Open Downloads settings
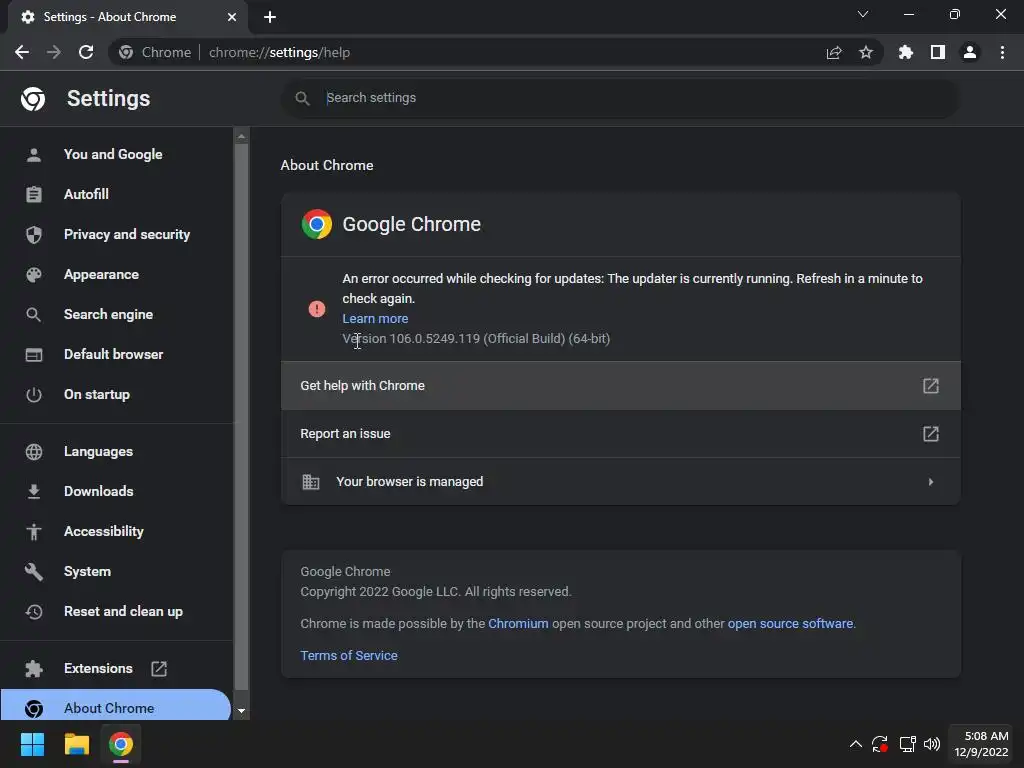The image size is (1024, 768). point(99,491)
